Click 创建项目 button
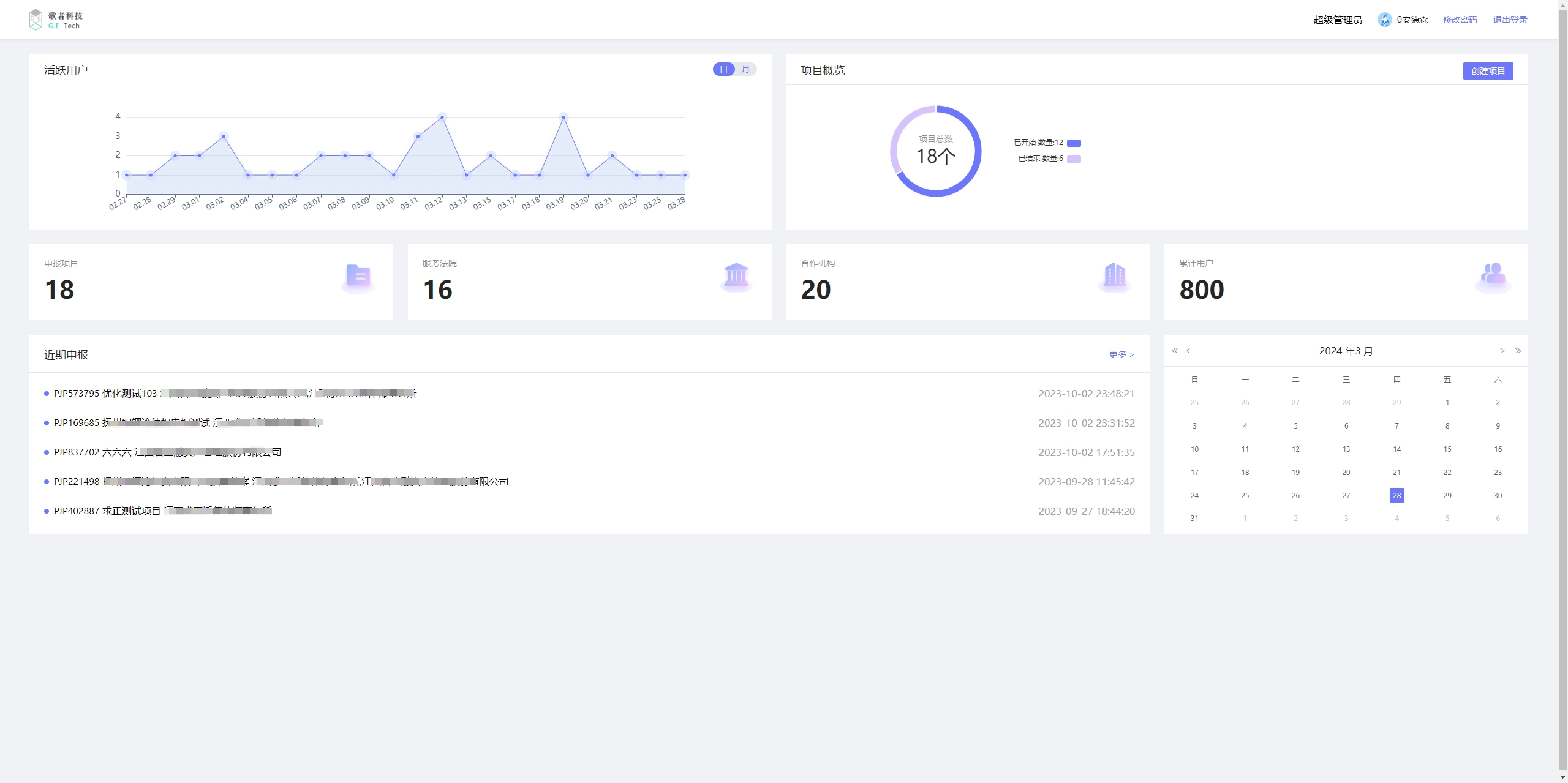This screenshot has width=1568, height=783. [1488, 71]
